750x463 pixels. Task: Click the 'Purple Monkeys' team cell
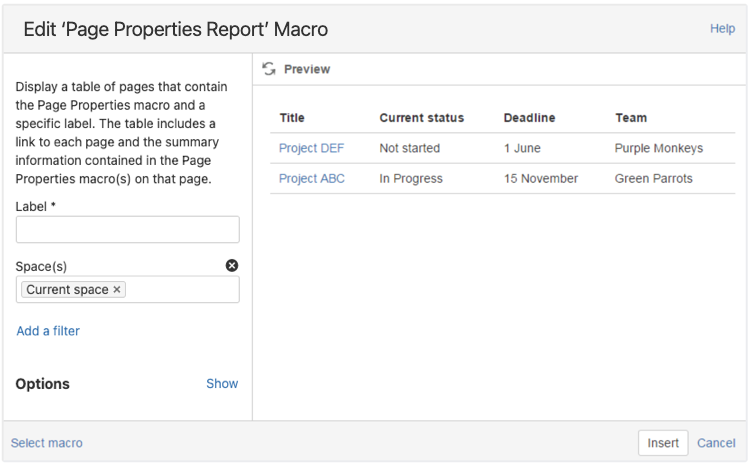(658, 148)
